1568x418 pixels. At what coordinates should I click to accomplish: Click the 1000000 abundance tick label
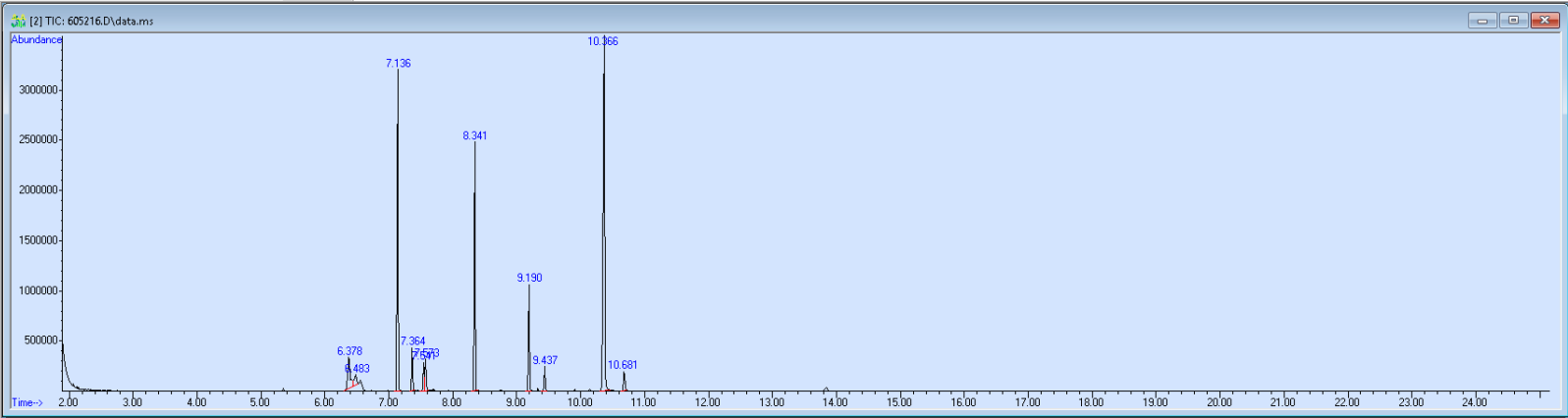pyautogui.click(x=38, y=290)
